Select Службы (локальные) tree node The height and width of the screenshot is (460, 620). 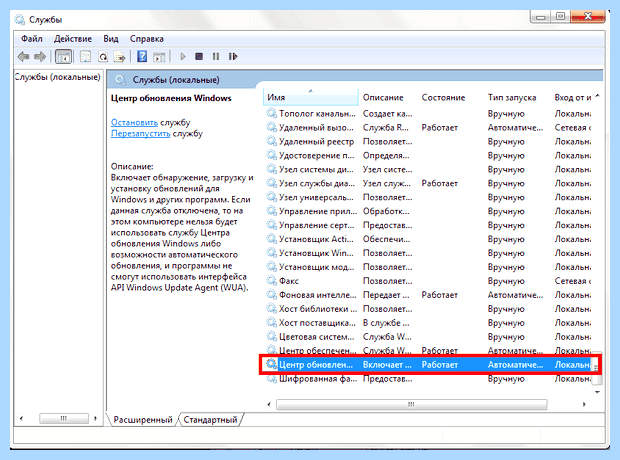(x=58, y=77)
